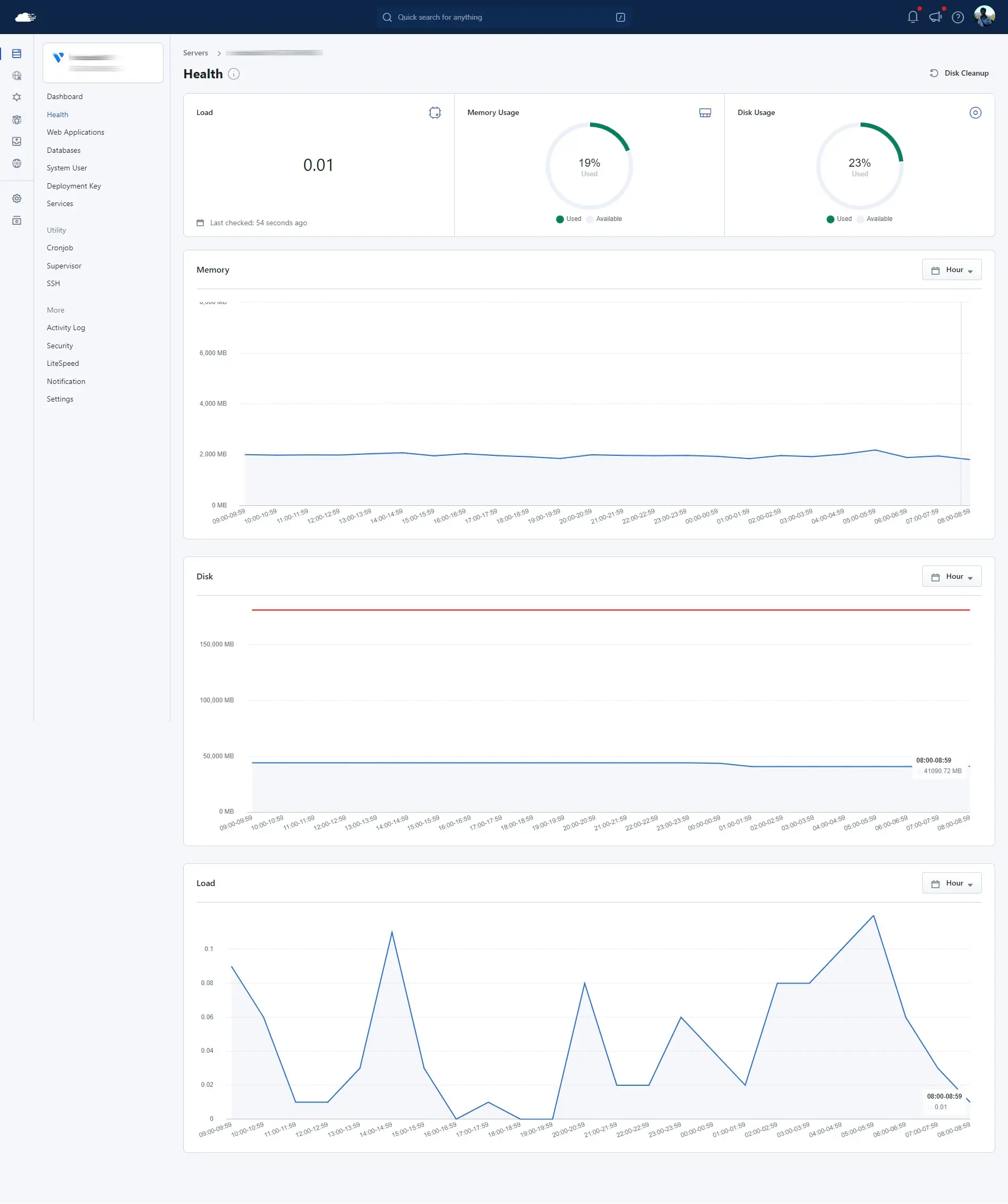Viewport: 1008px width, 1204px height.
Task: Expand the Hour dropdown on Disk chart
Action: (951, 576)
